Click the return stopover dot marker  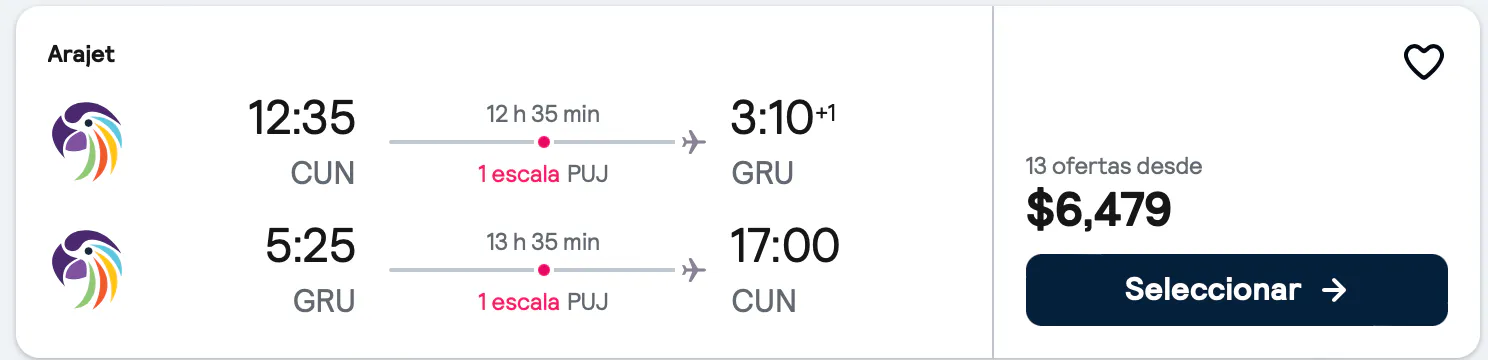tap(543, 270)
